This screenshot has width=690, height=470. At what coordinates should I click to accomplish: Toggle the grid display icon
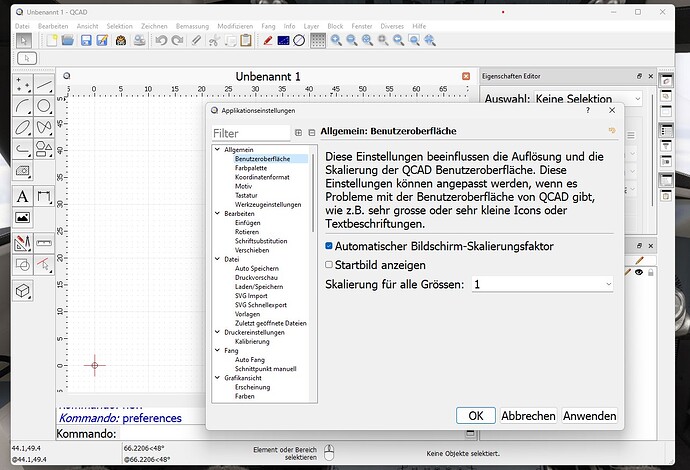coord(318,40)
